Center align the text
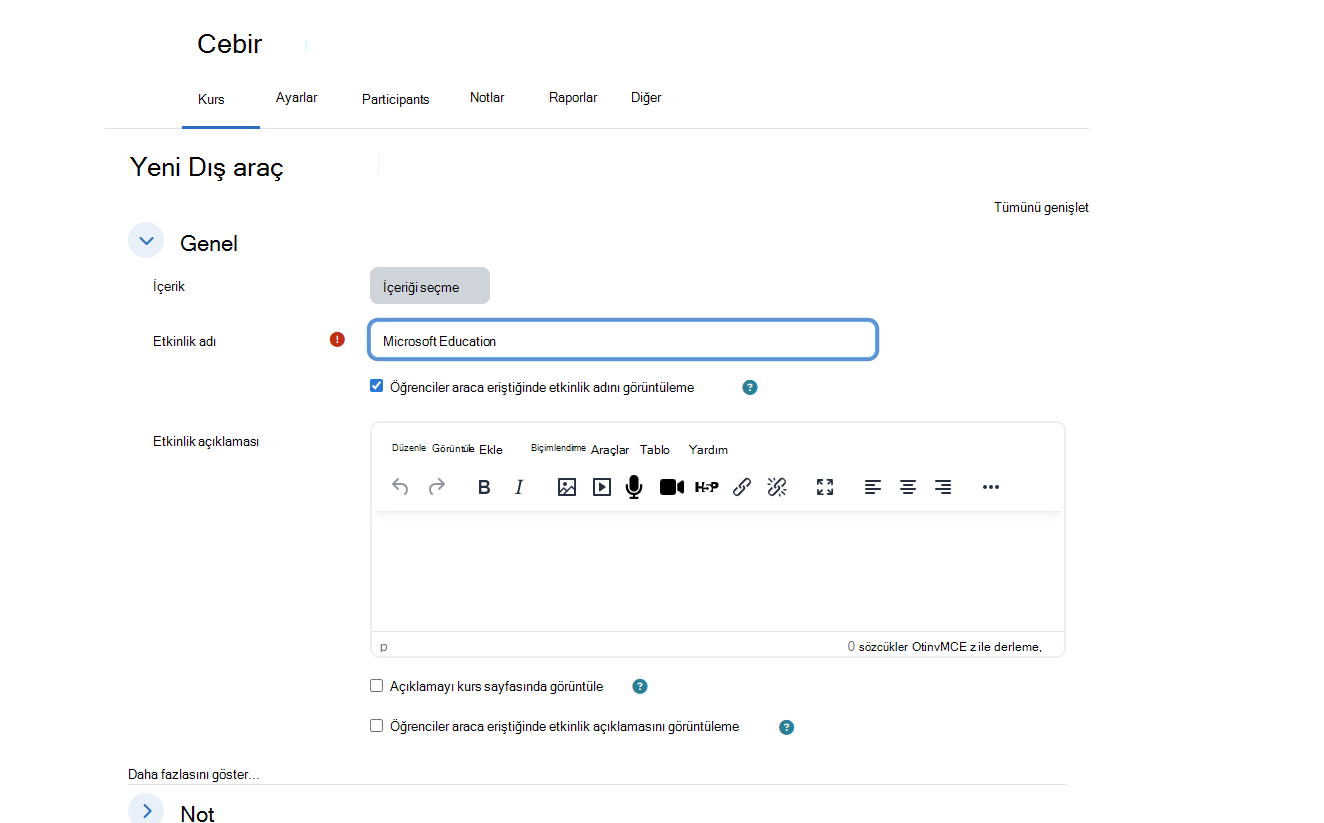The height and width of the screenshot is (823, 1324). point(908,487)
